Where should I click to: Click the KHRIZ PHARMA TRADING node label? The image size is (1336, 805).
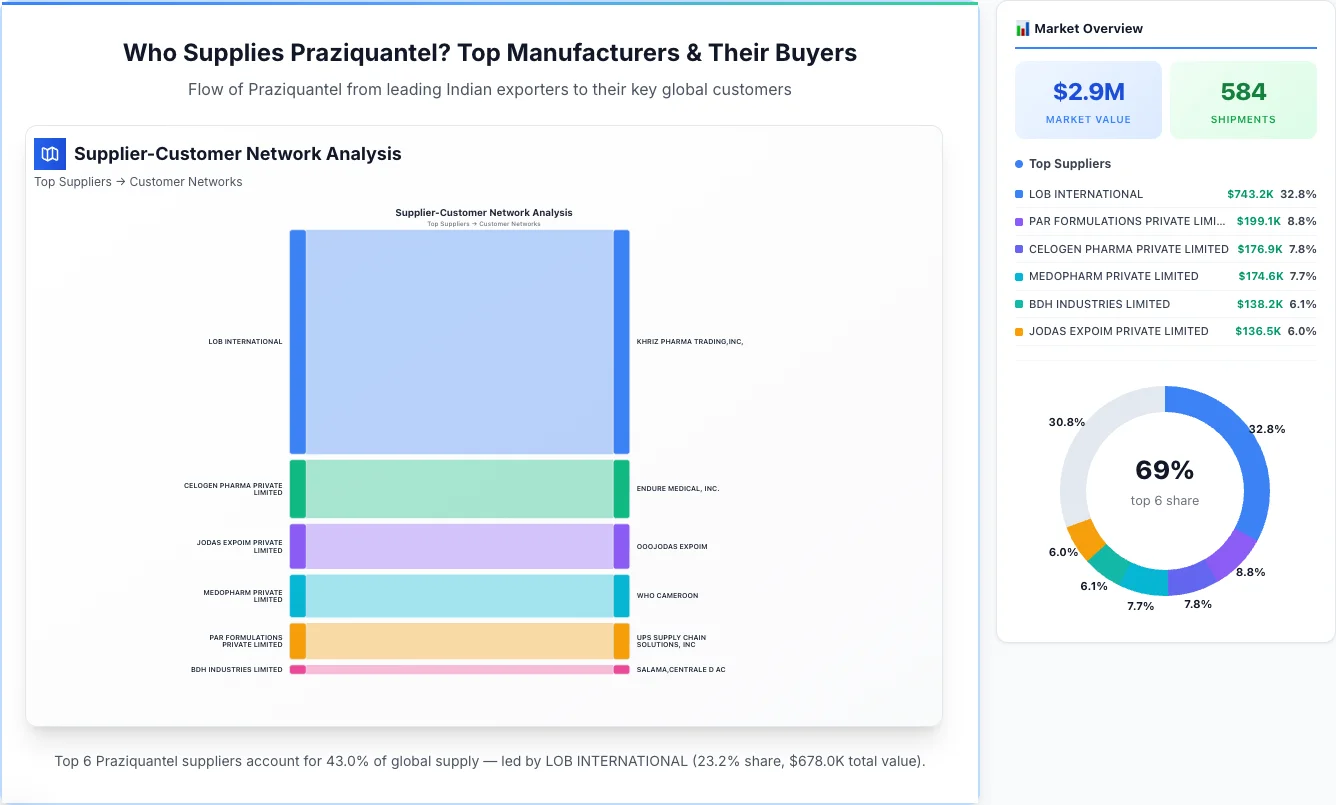click(693, 340)
